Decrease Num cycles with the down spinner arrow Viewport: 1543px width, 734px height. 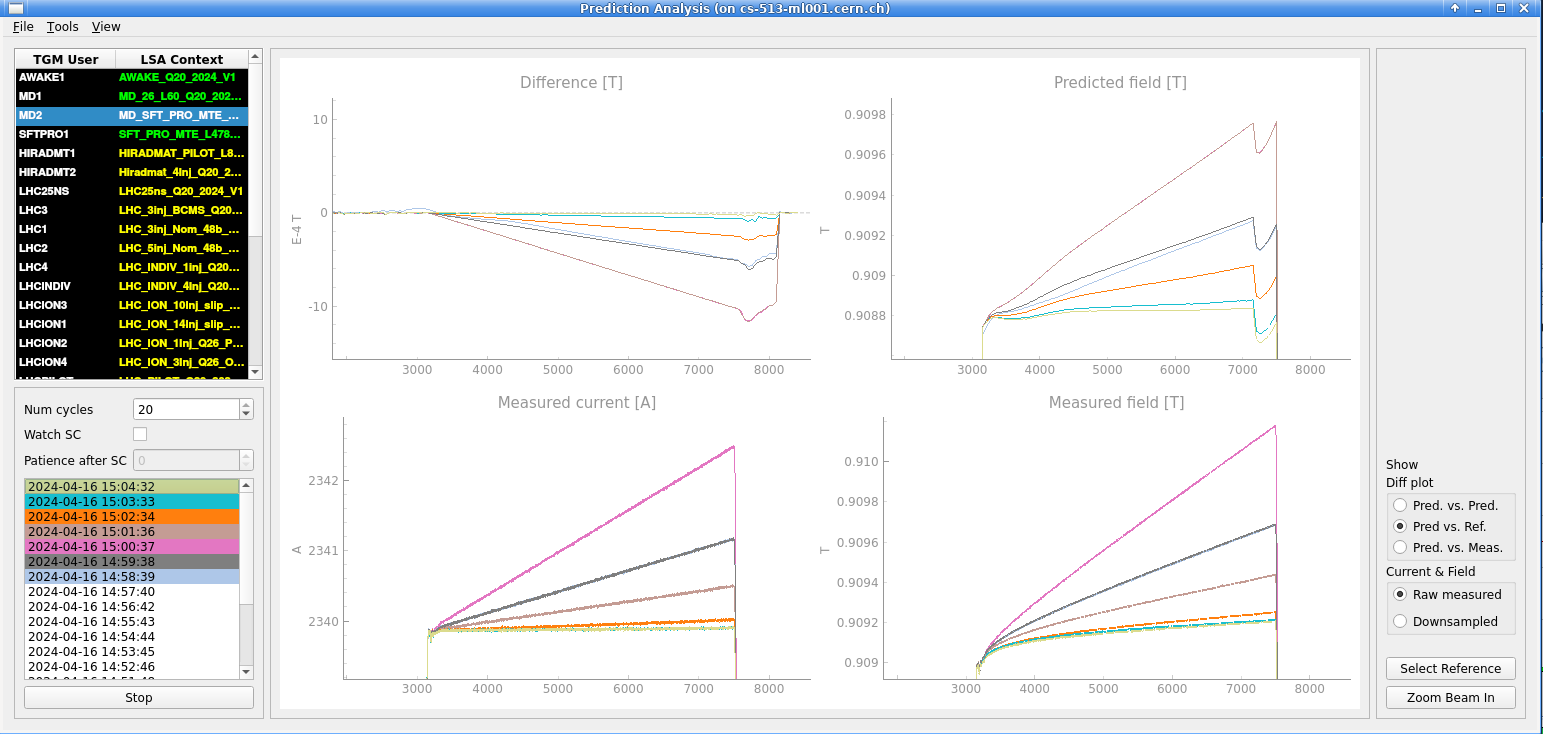click(246, 414)
